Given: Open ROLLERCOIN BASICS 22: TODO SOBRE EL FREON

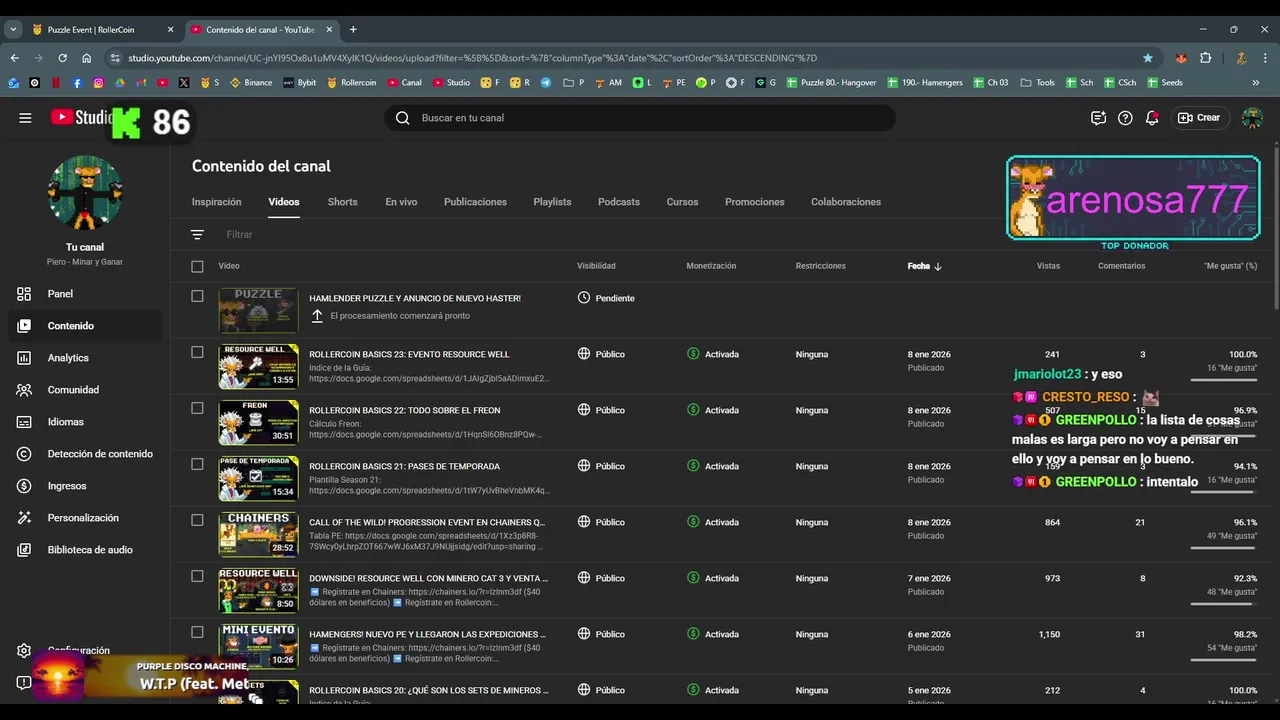Looking at the screenshot, I should coord(405,410).
